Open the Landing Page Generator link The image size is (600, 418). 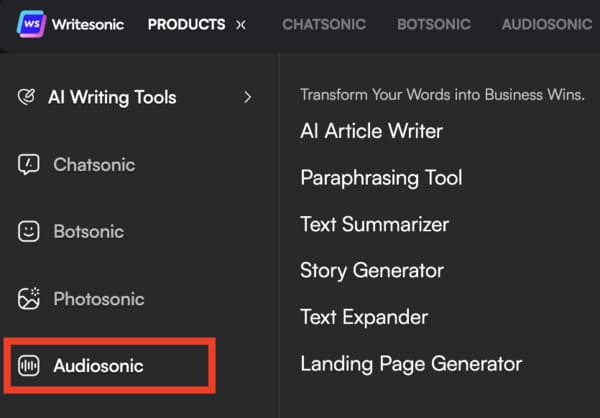[411, 364]
